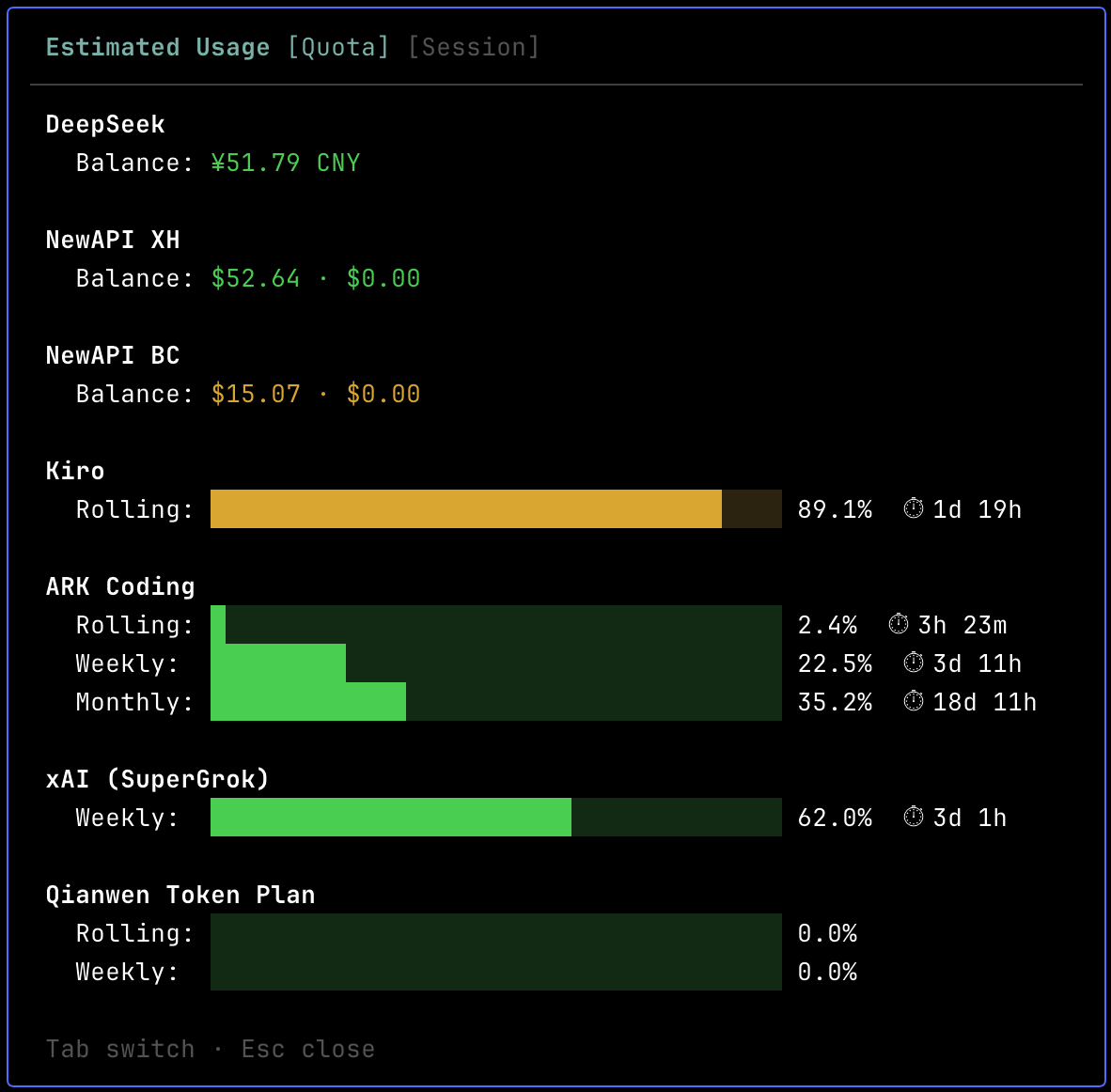
Task: Click the 3d 1h reset time
Action: click(x=970, y=818)
